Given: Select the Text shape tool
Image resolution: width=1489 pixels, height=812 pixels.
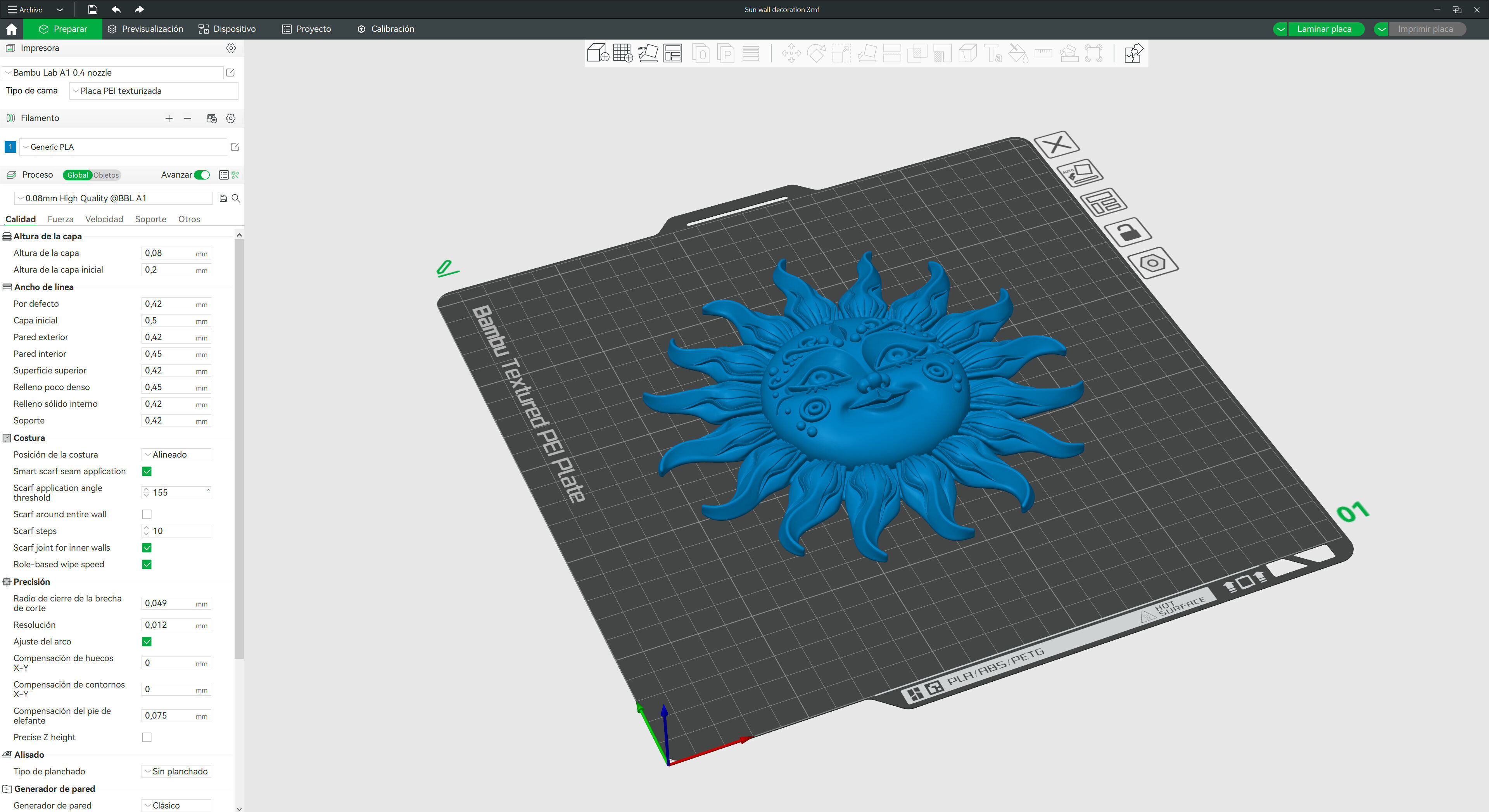Looking at the screenshot, I should tap(993, 54).
